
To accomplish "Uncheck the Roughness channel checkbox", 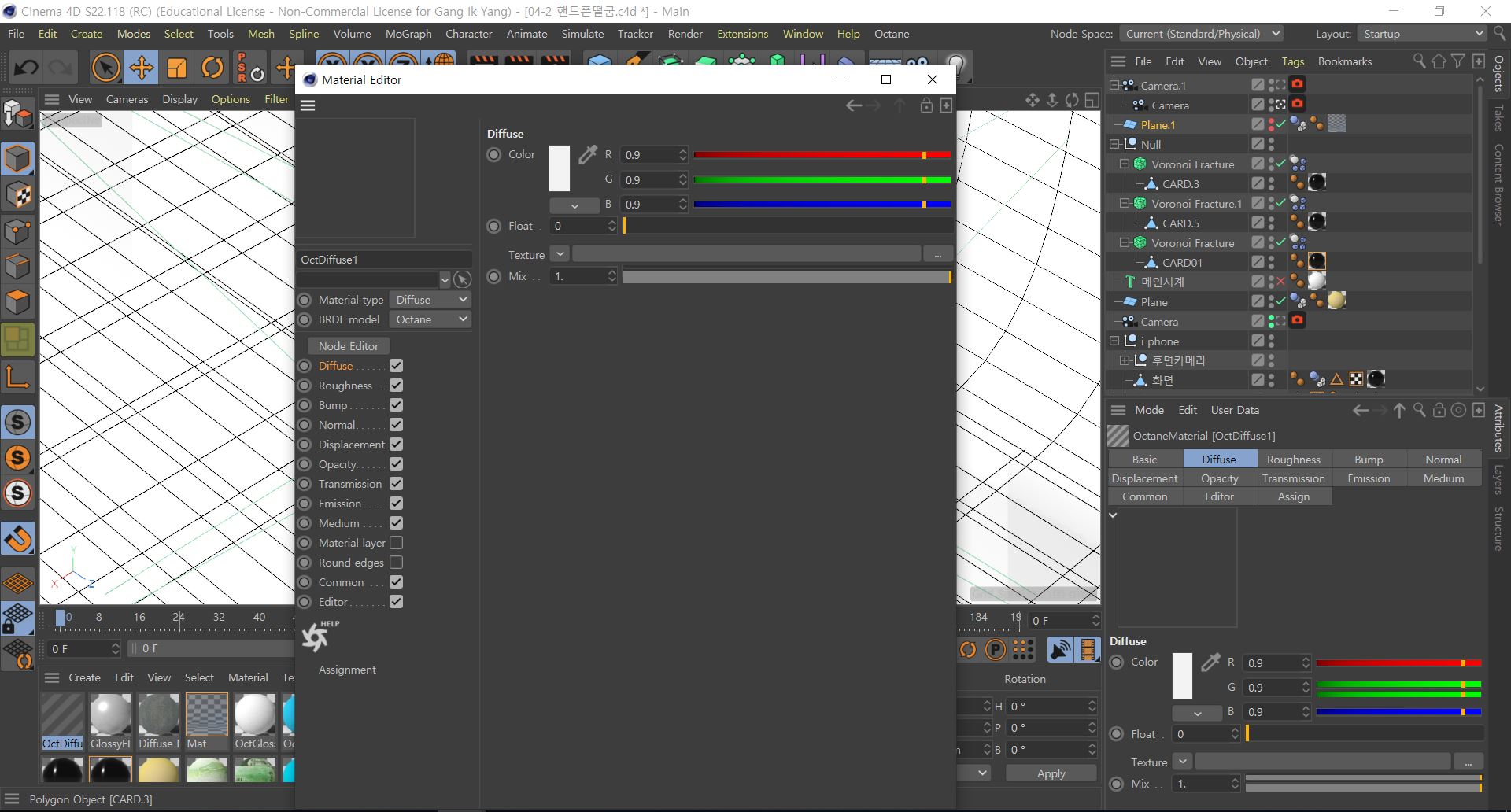I will pyautogui.click(x=396, y=386).
